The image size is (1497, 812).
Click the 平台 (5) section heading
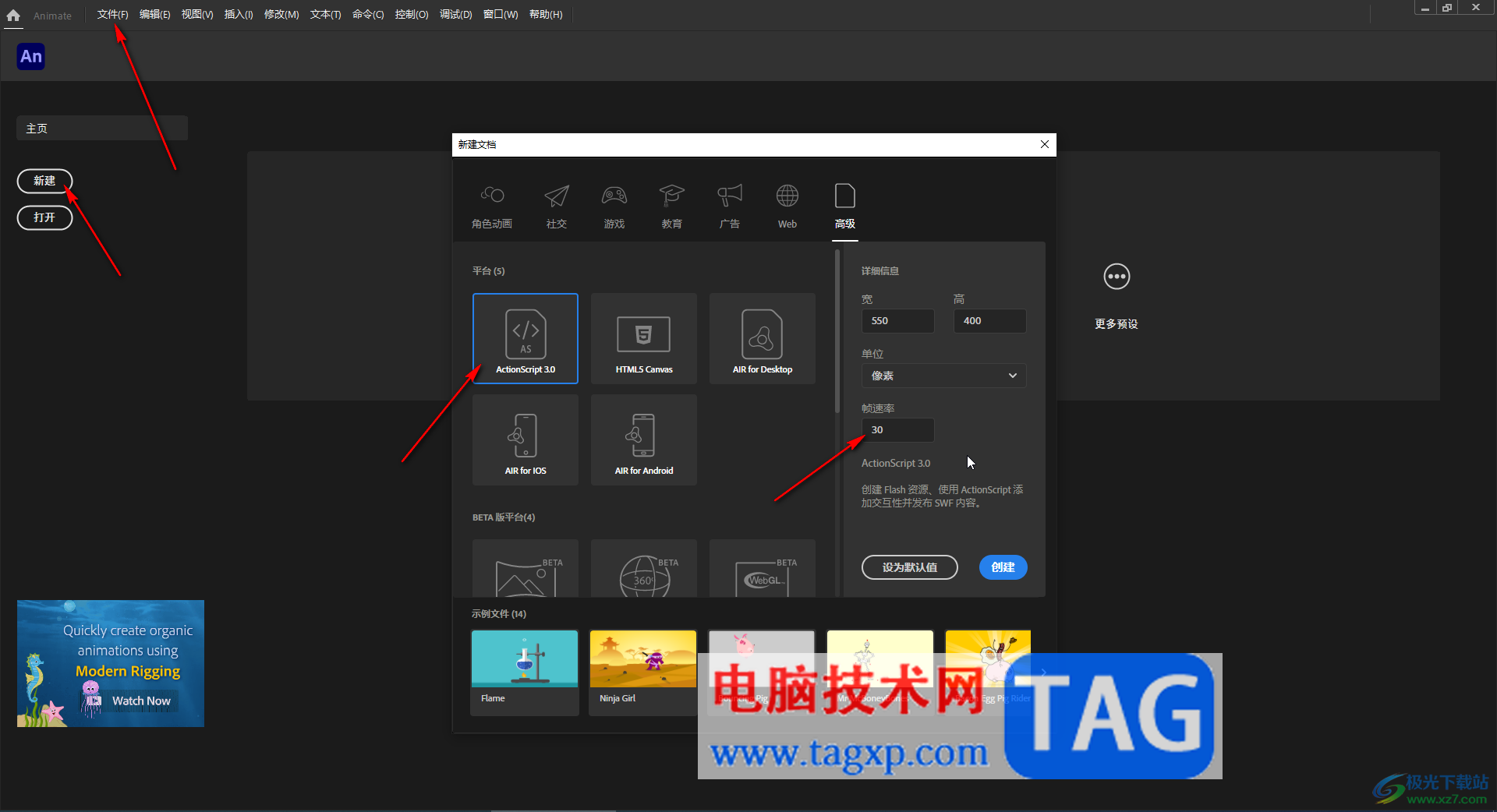488,271
